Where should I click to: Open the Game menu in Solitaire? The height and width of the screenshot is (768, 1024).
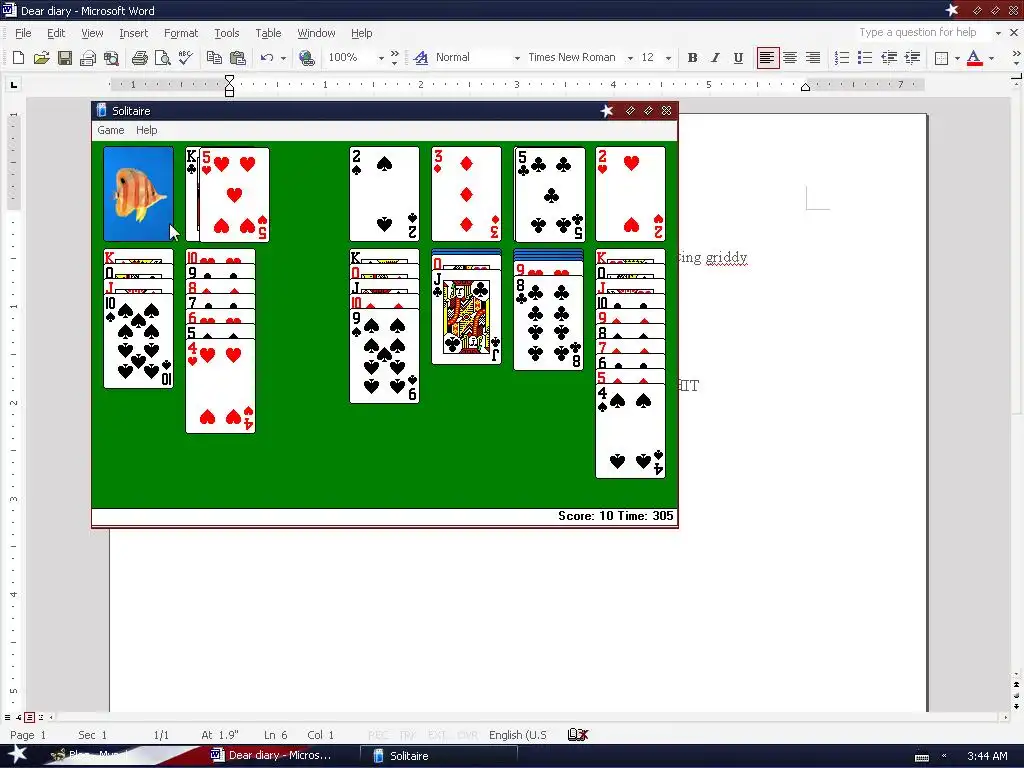110,130
